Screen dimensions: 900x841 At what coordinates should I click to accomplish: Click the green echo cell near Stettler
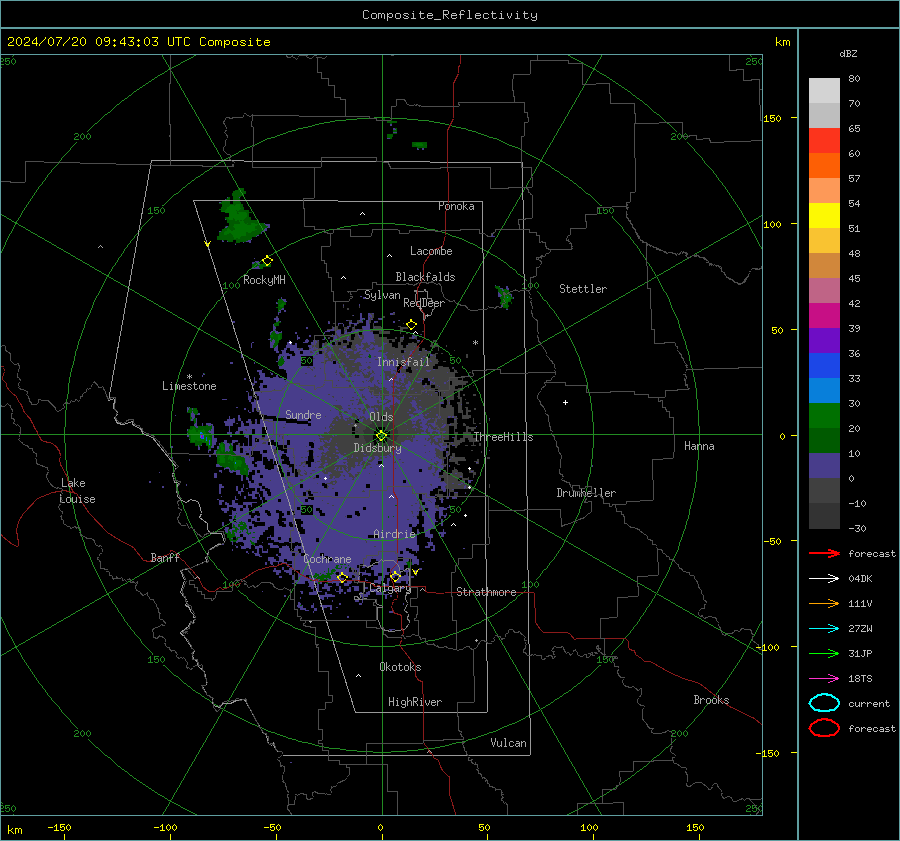pyautogui.click(x=504, y=297)
